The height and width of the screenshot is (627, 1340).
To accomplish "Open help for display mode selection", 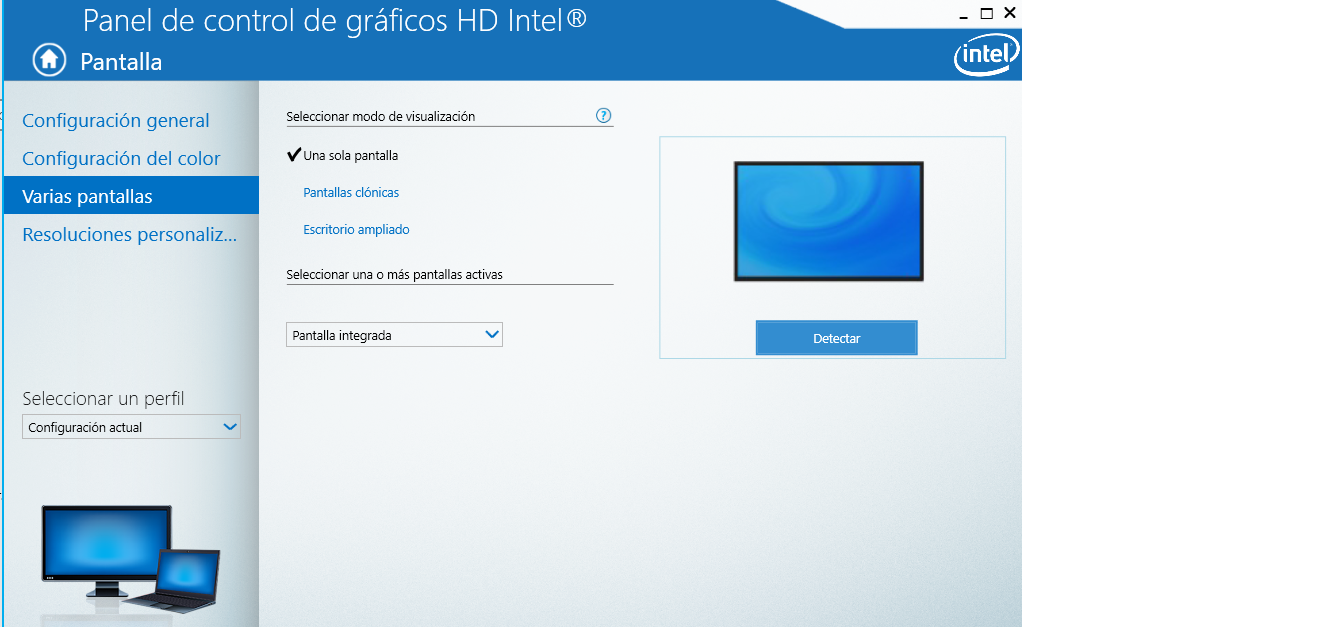I will tap(603, 115).
